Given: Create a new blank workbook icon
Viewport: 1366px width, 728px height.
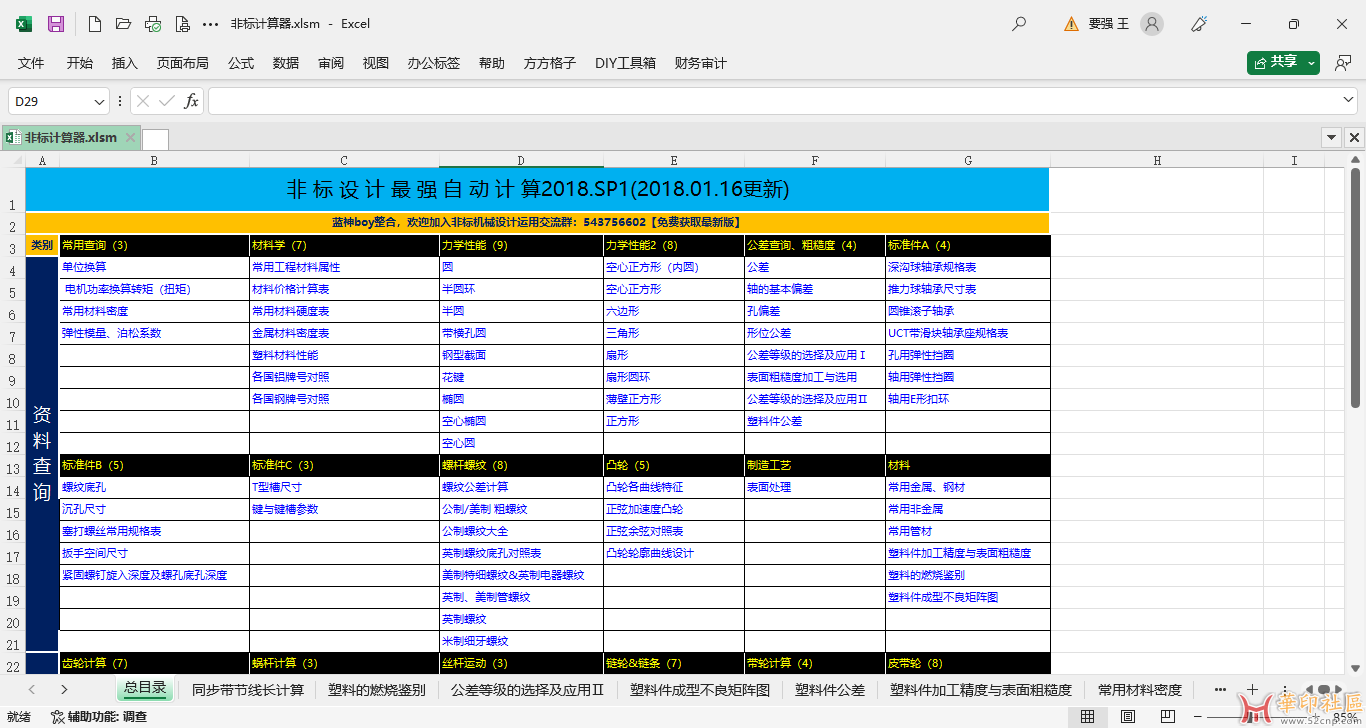Looking at the screenshot, I should [x=95, y=23].
